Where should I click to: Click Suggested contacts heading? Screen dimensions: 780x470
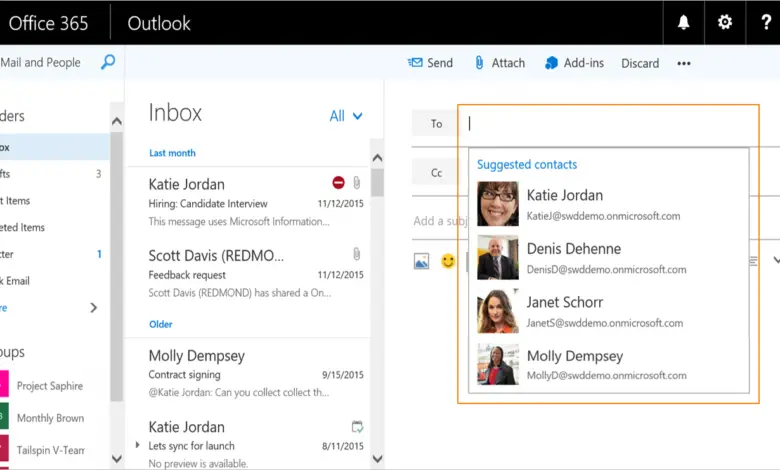coord(527,164)
